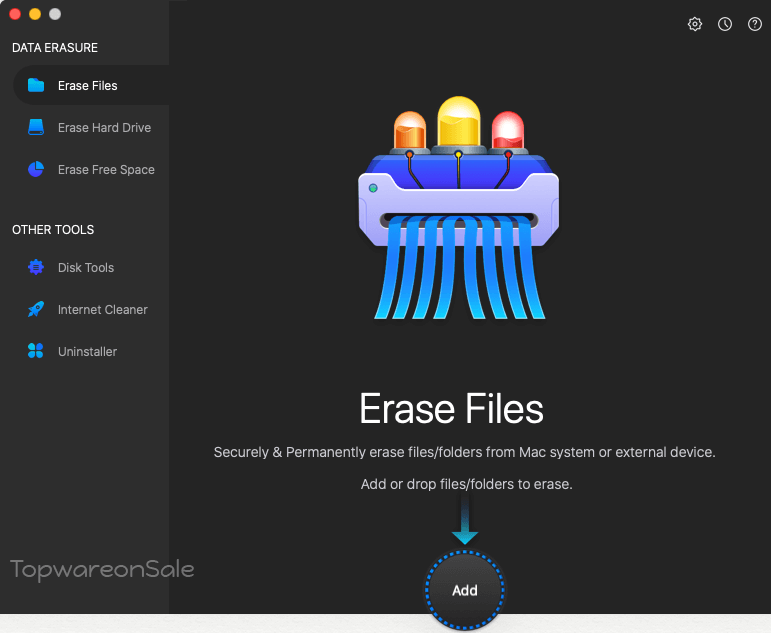Close the window with the red button

15,14
